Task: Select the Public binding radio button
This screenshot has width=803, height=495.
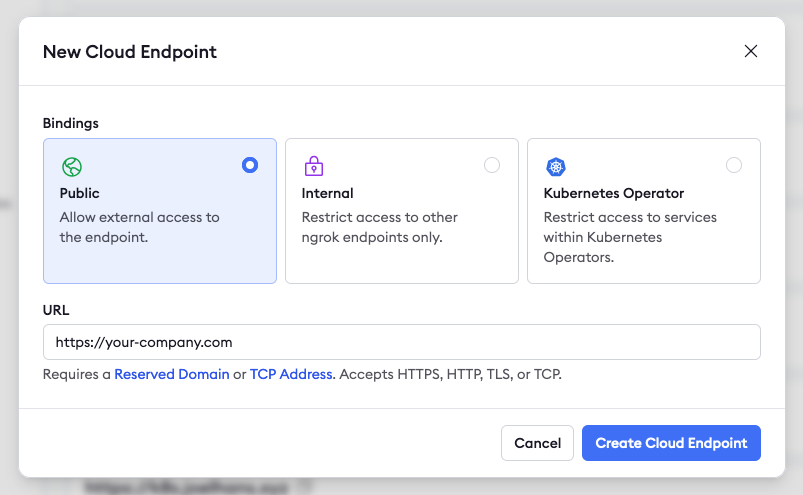Action: (250, 165)
